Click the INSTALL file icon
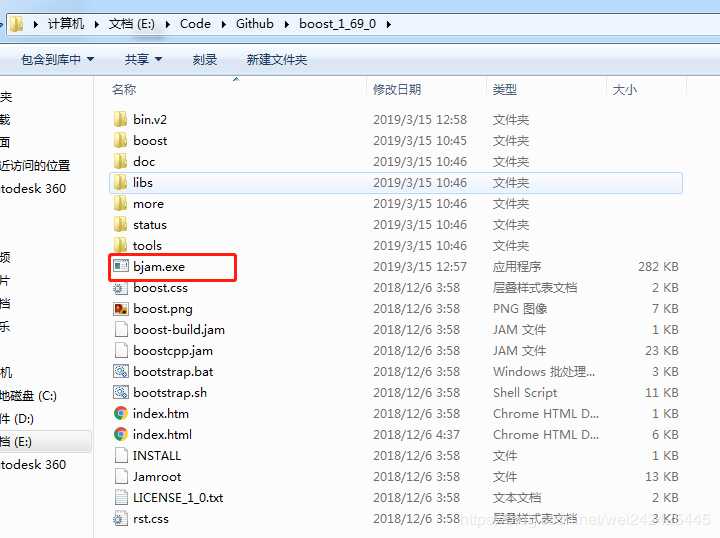Screen dimensions: 720x538 [x=121, y=455]
